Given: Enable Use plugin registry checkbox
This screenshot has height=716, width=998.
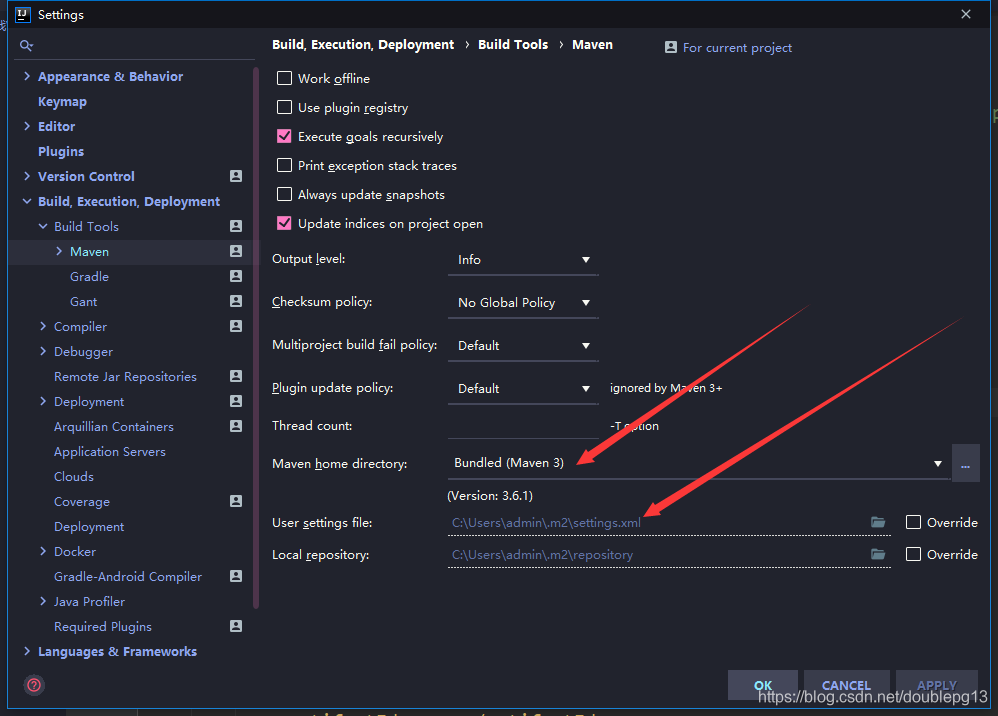Looking at the screenshot, I should coord(285,107).
